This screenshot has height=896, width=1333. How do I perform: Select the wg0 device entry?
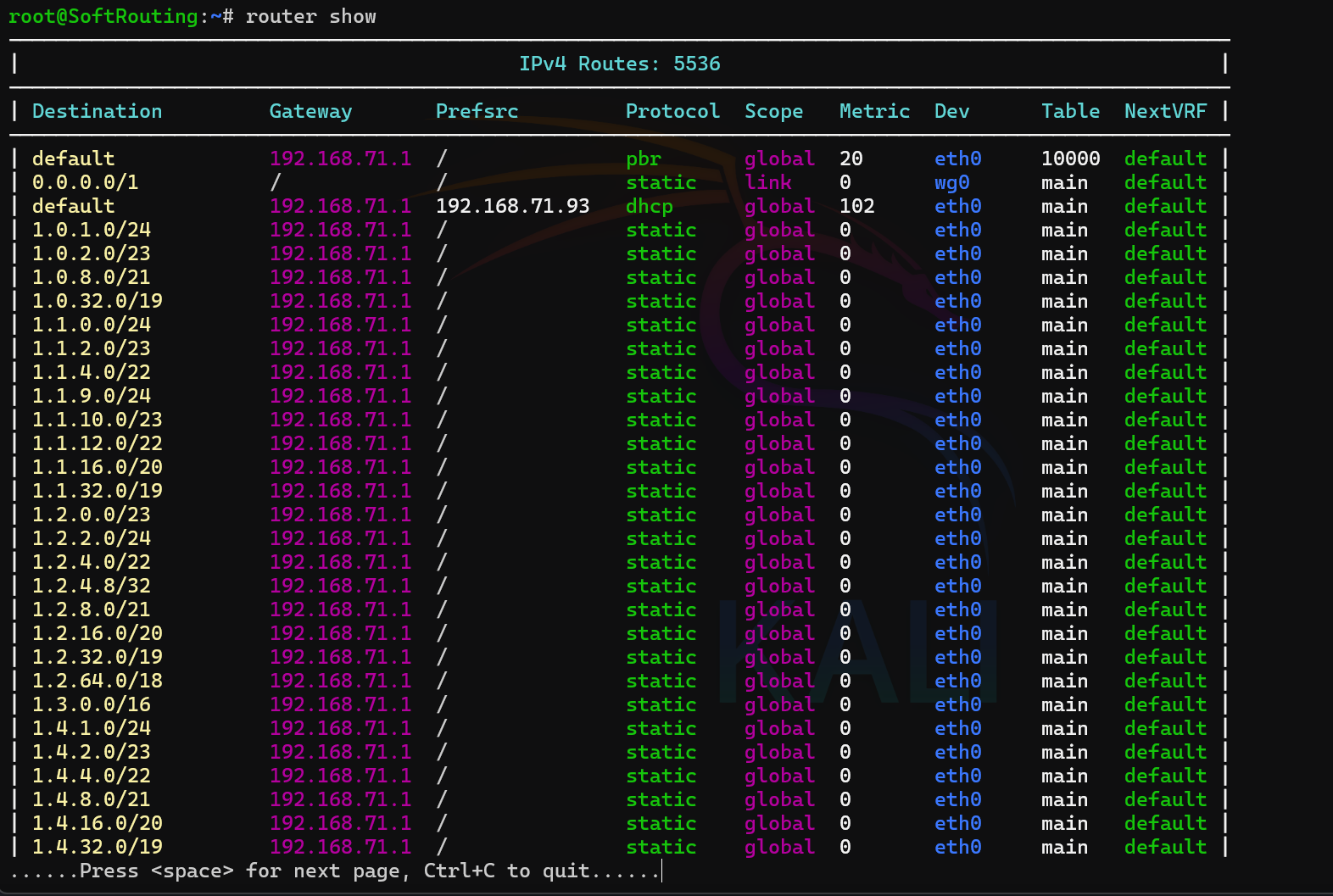[951, 182]
